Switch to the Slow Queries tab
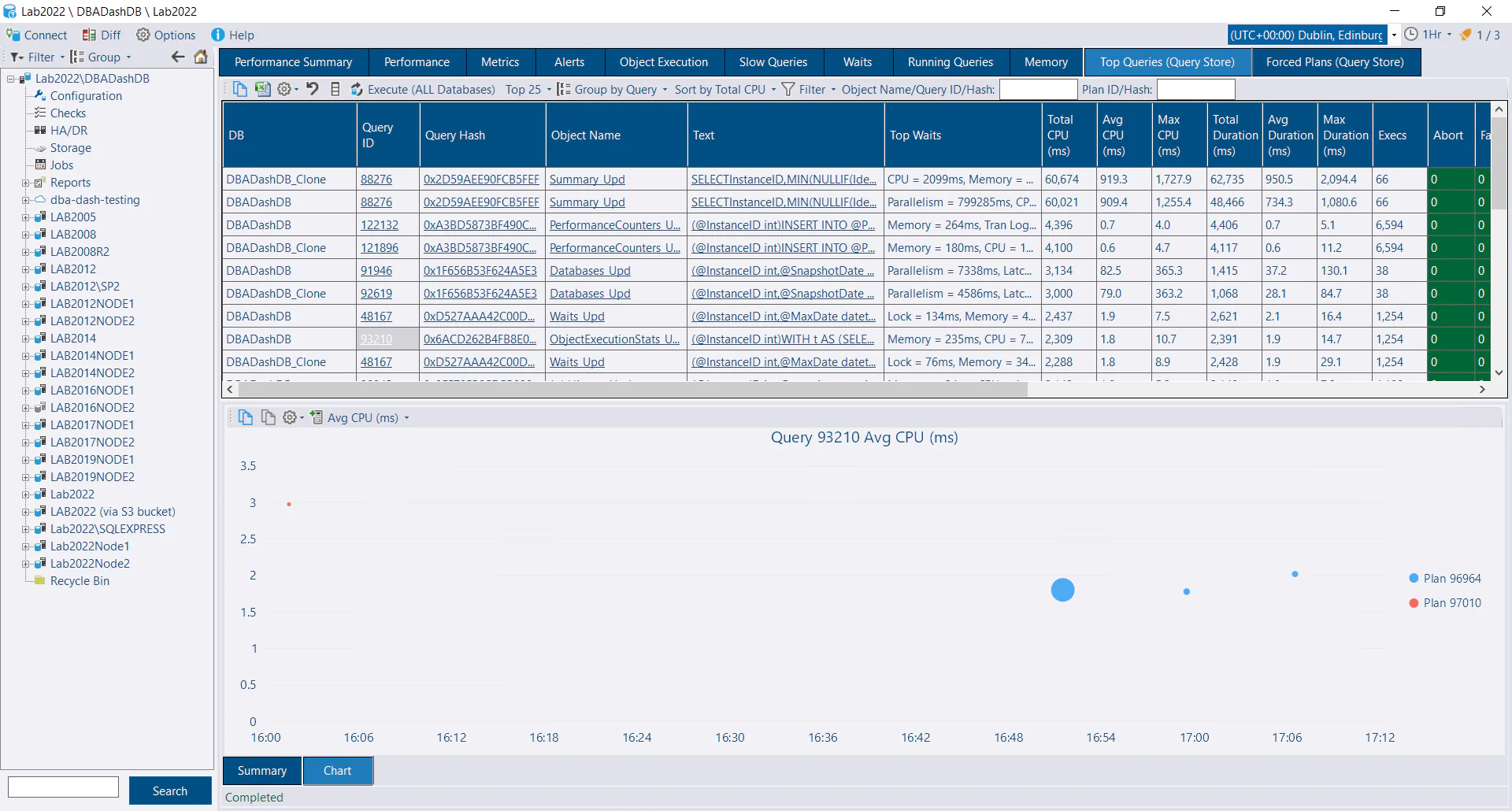The width and height of the screenshot is (1512, 811). (773, 62)
